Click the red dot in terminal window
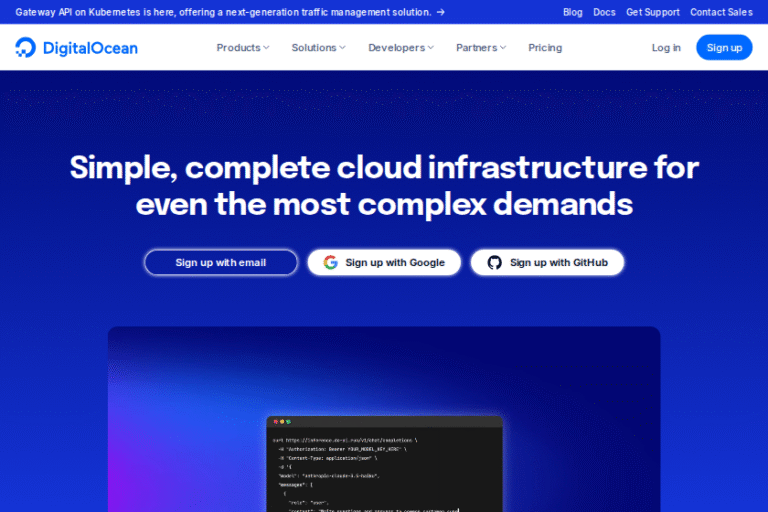This screenshot has height=512, width=768. (274, 422)
